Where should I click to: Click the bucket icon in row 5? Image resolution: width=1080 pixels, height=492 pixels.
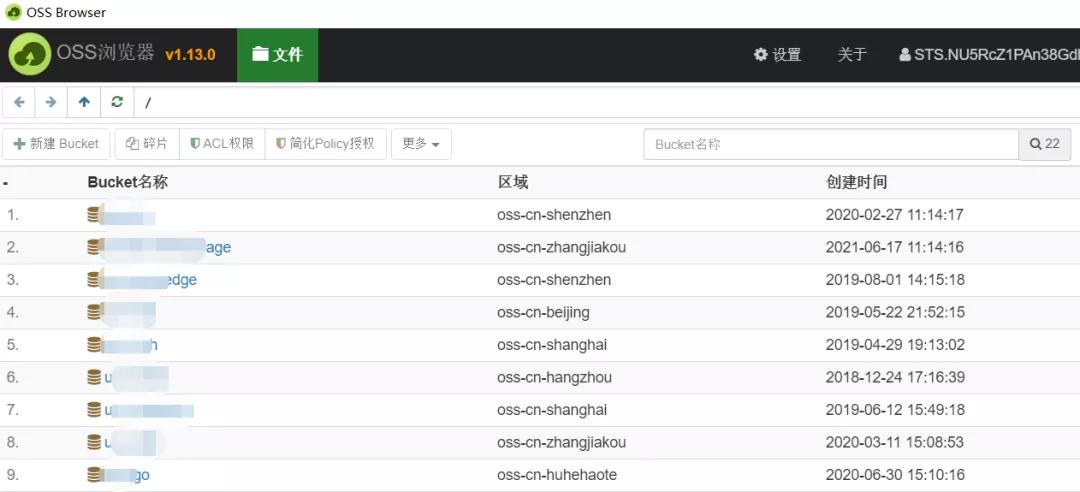coord(94,344)
